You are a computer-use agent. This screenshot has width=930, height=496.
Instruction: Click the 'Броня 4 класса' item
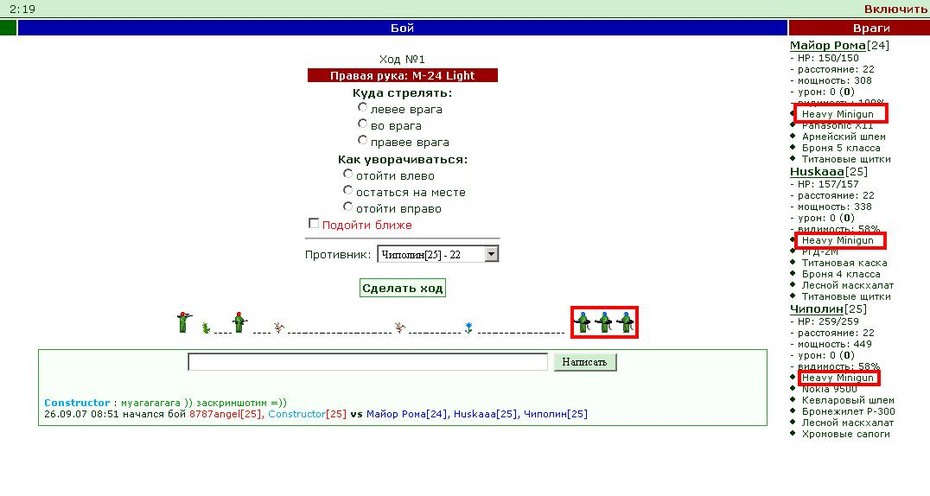[841, 274]
